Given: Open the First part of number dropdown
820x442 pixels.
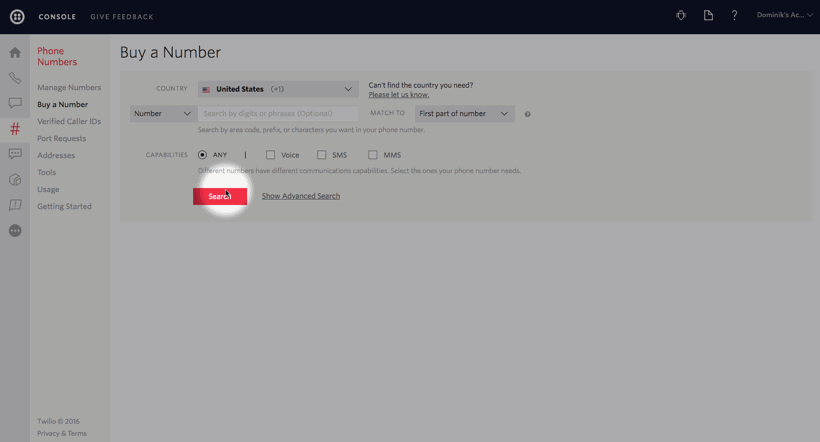Looking at the screenshot, I should [464, 114].
